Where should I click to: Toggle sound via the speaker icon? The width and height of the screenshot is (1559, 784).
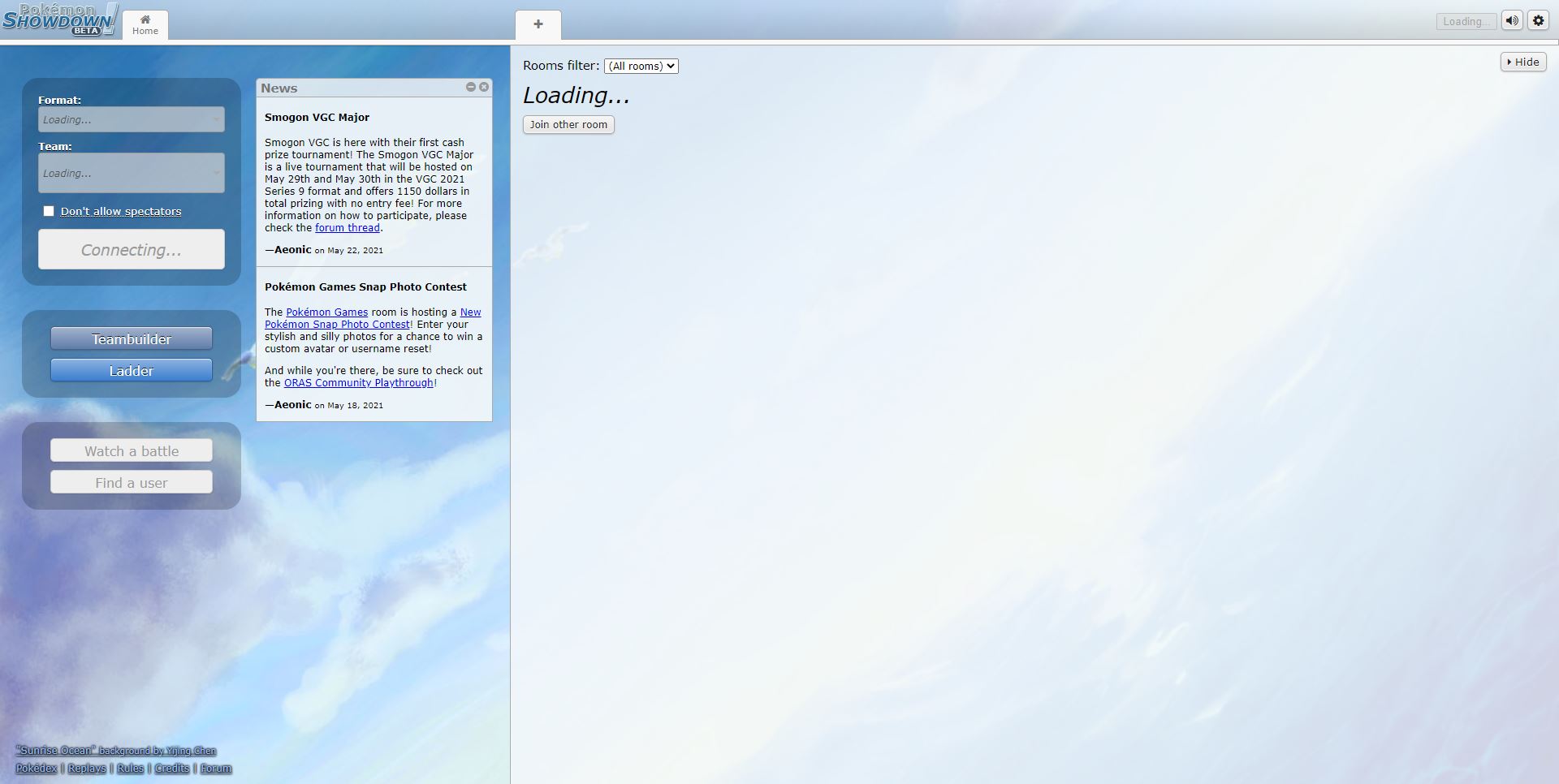coord(1511,21)
